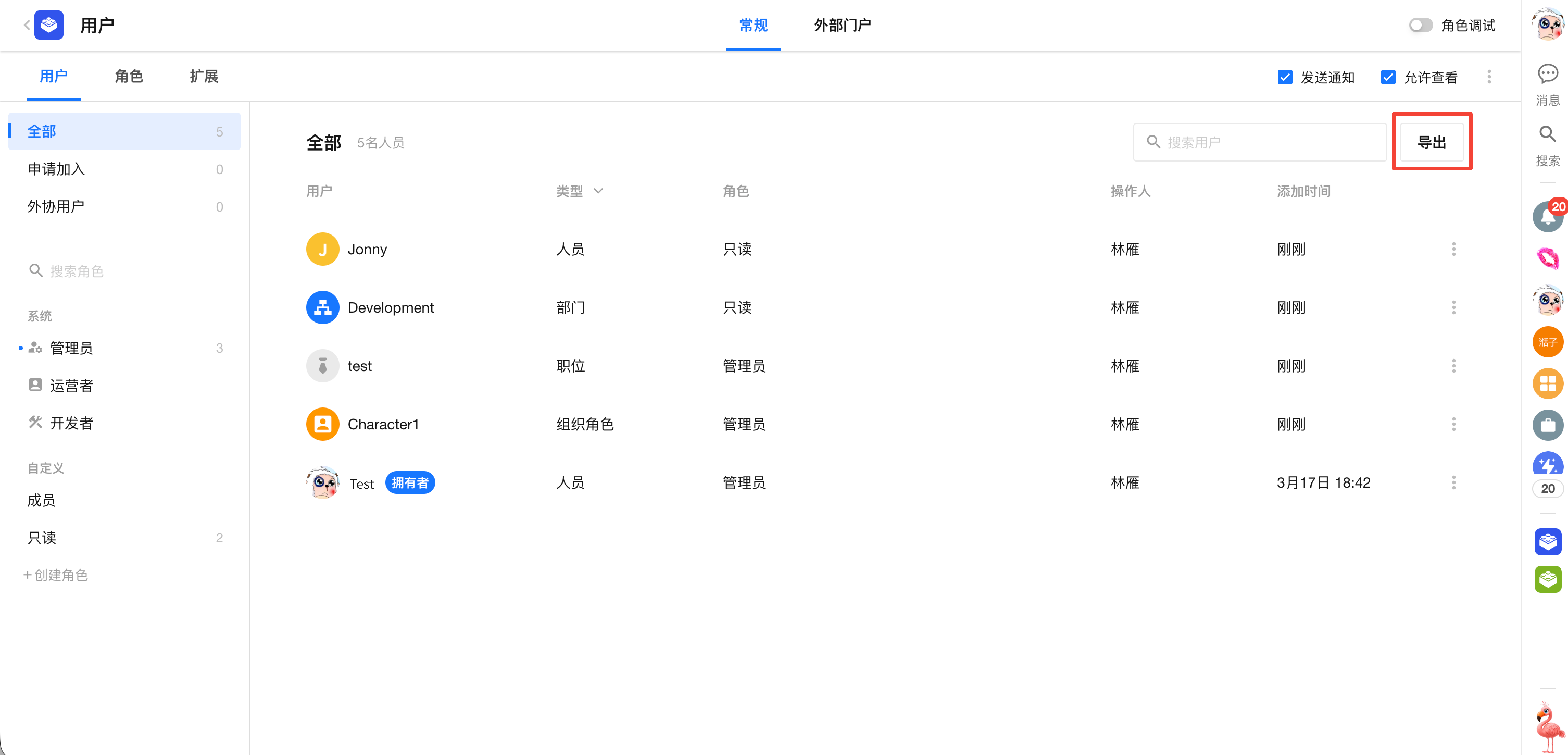Open the row menu for test position

click(x=1454, y=366)
